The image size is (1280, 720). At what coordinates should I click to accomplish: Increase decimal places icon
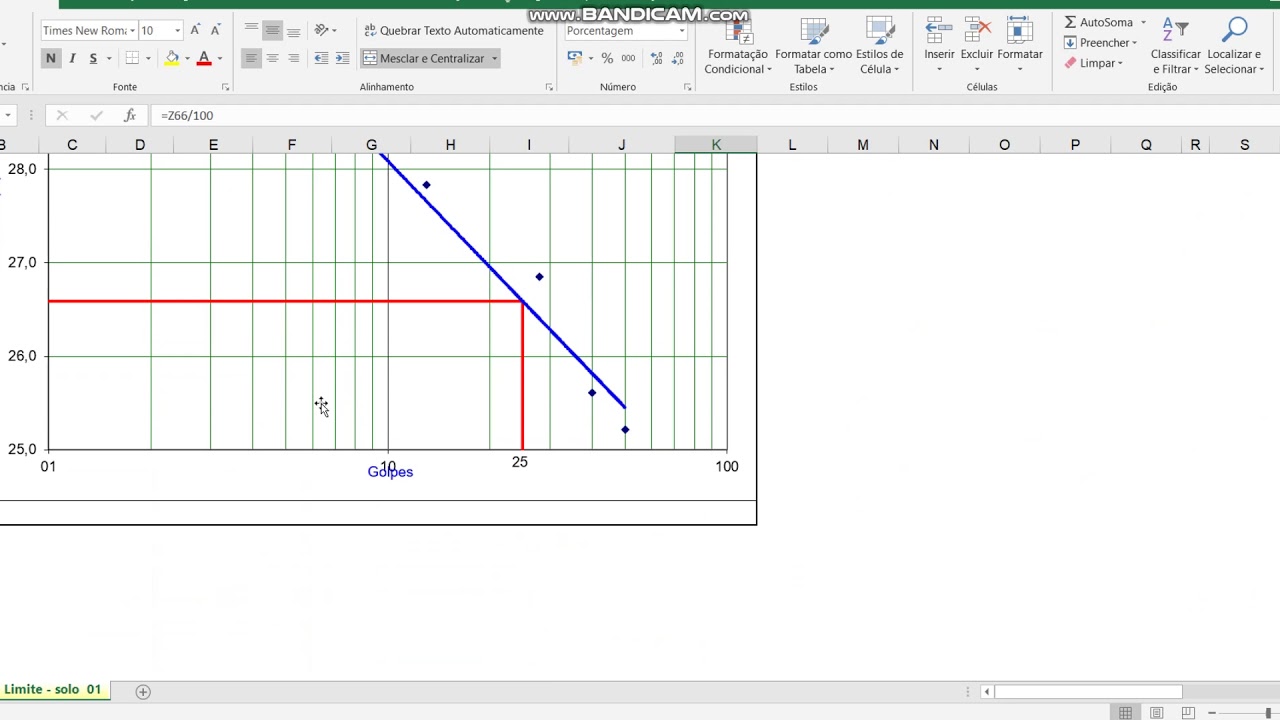656,59
